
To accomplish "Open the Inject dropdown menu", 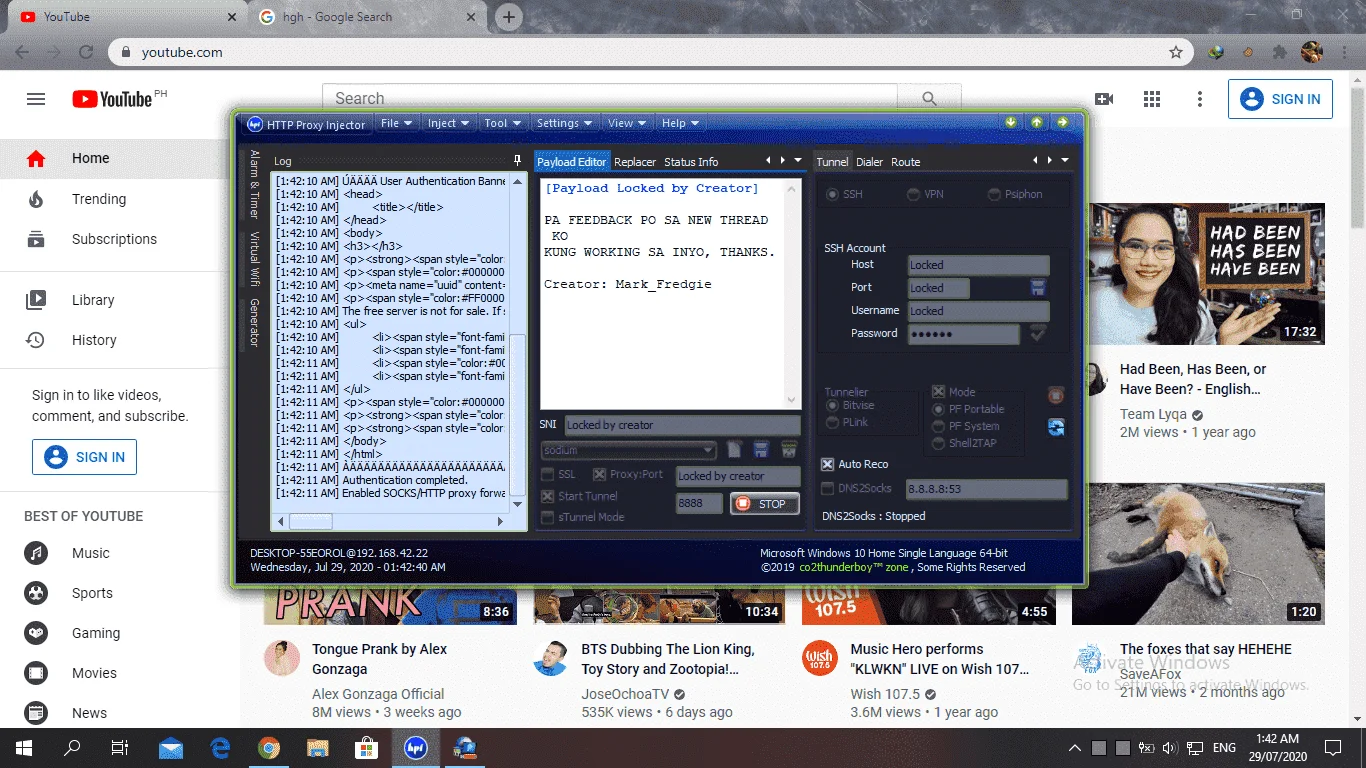I will click(x=448, y=123).
